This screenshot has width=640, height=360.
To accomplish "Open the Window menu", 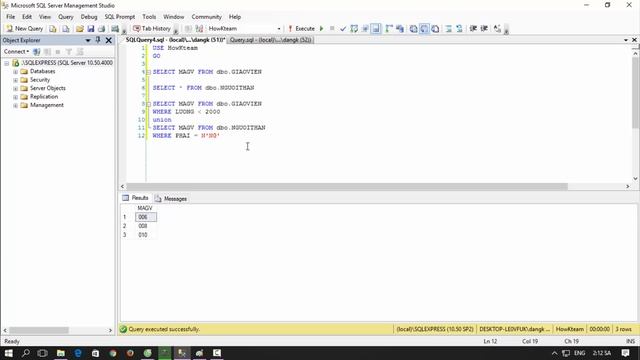I will (173, 17).
